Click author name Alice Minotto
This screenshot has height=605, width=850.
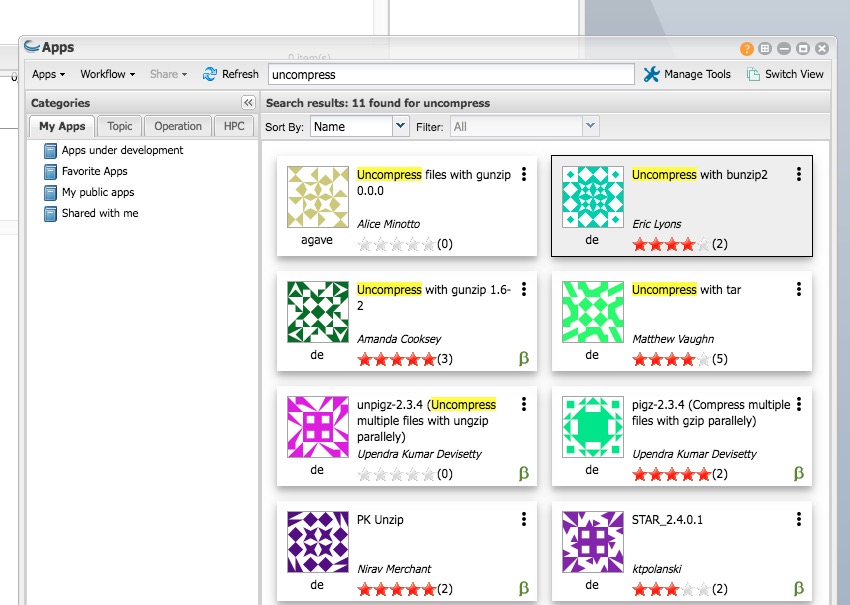pyautogui.click(x=388, y=224)
